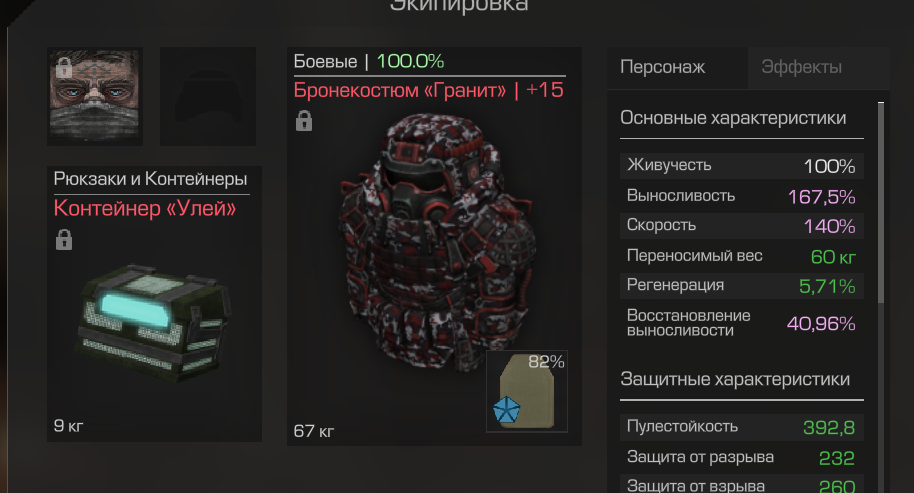Select the blue pentagon badge on armor plate
The height and width of the screenshot is (493, 914).
(x=506, y=410)
